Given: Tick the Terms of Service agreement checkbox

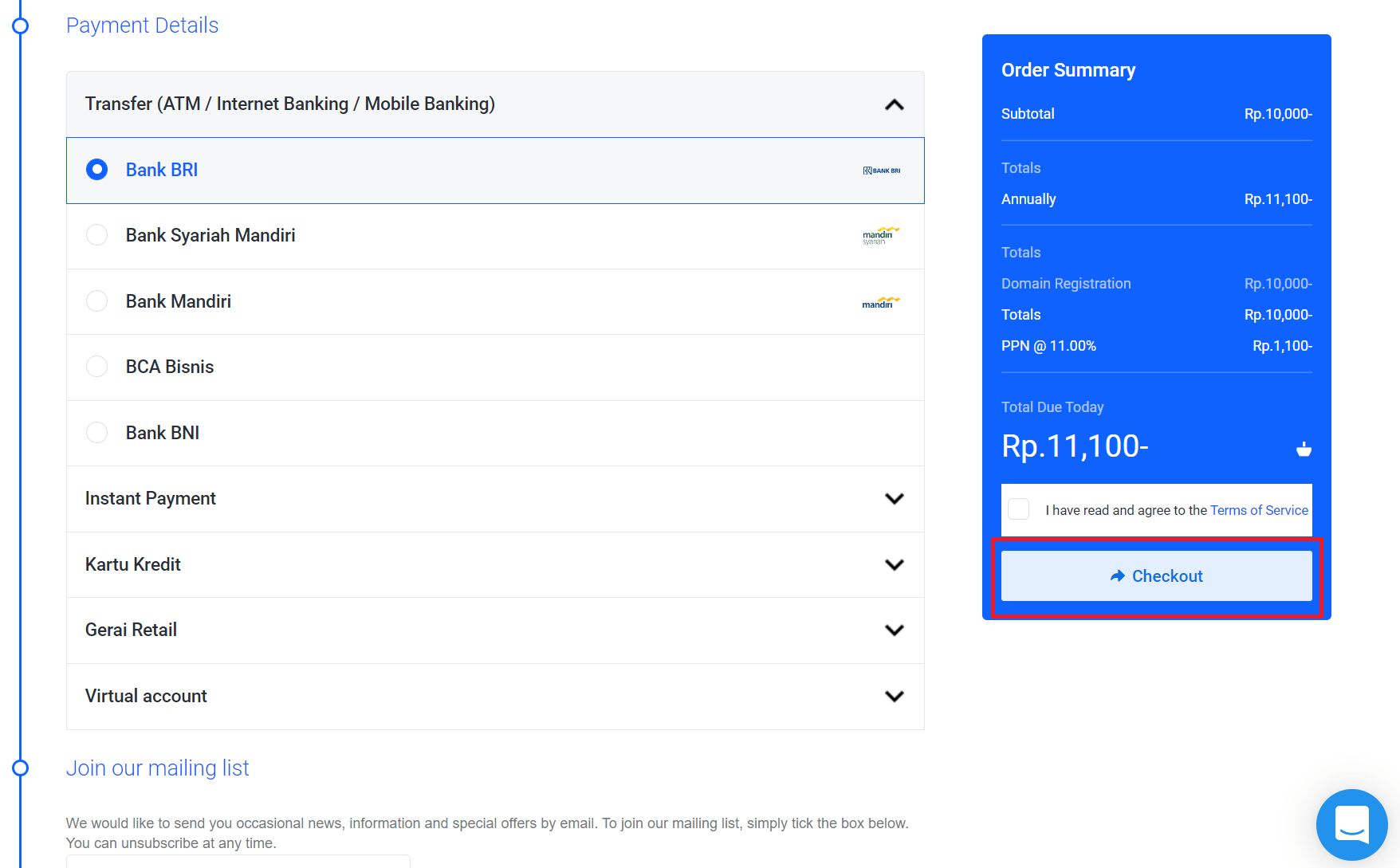Looking at the screenshot, I should [x=1018, y=509].
